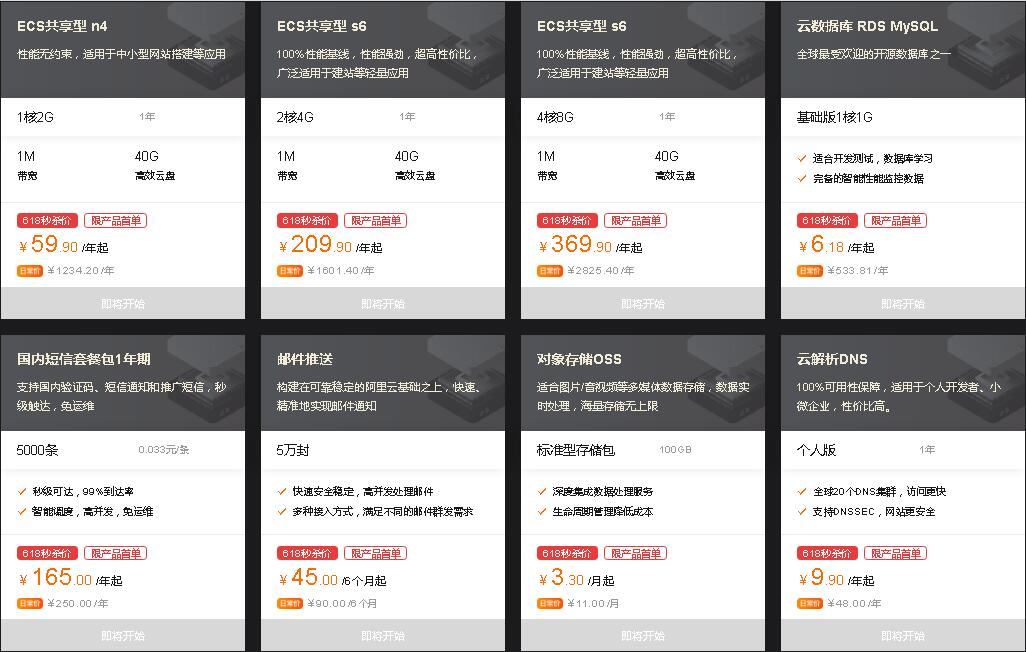The image size is (1026, 652).
Task: Click the 618秒杀价 badge on 邮件推送 card
Action: pyautogui.click(x=307, y=553)
